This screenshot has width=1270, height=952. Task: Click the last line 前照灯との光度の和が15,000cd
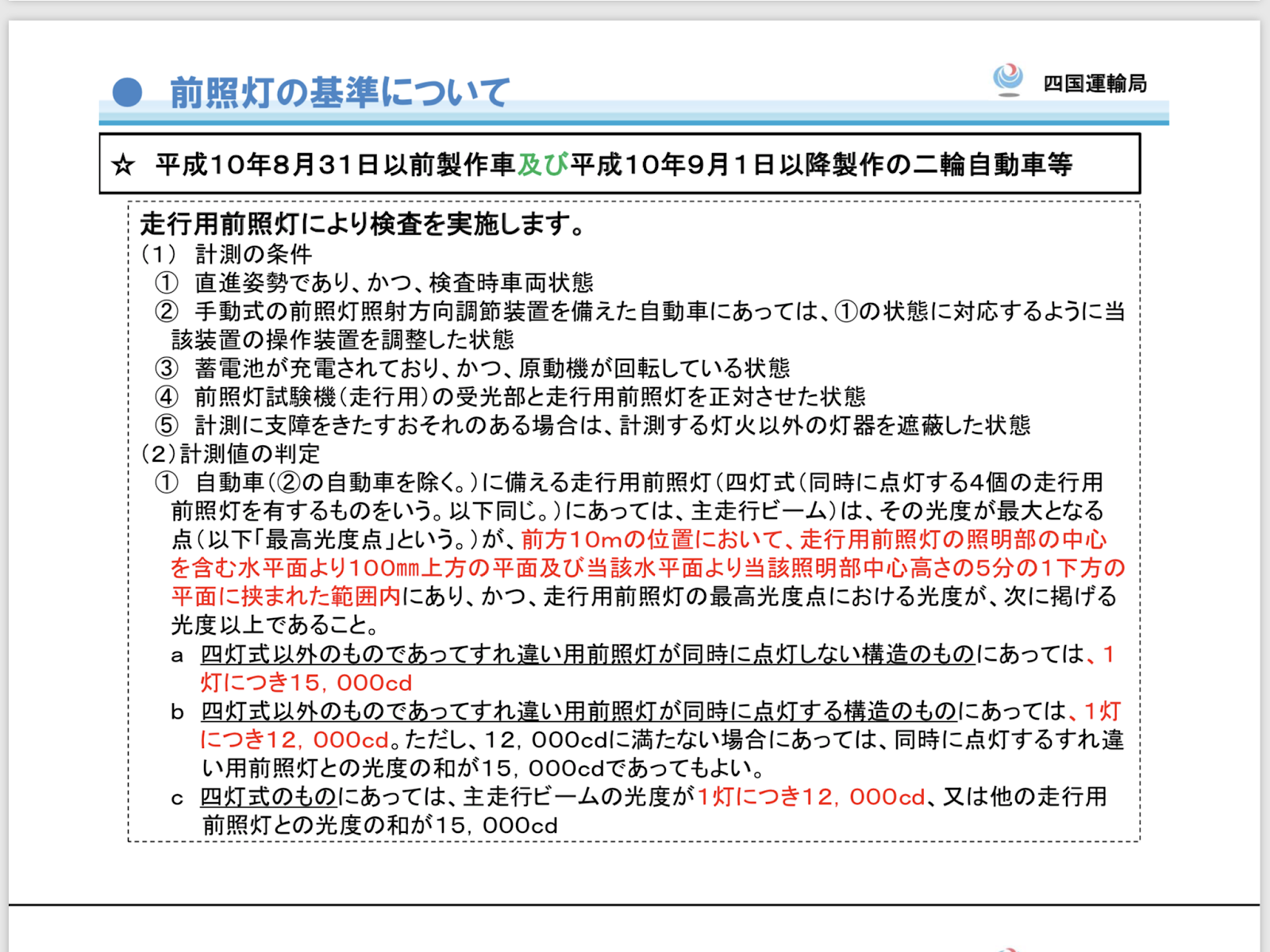coord(379,826)
